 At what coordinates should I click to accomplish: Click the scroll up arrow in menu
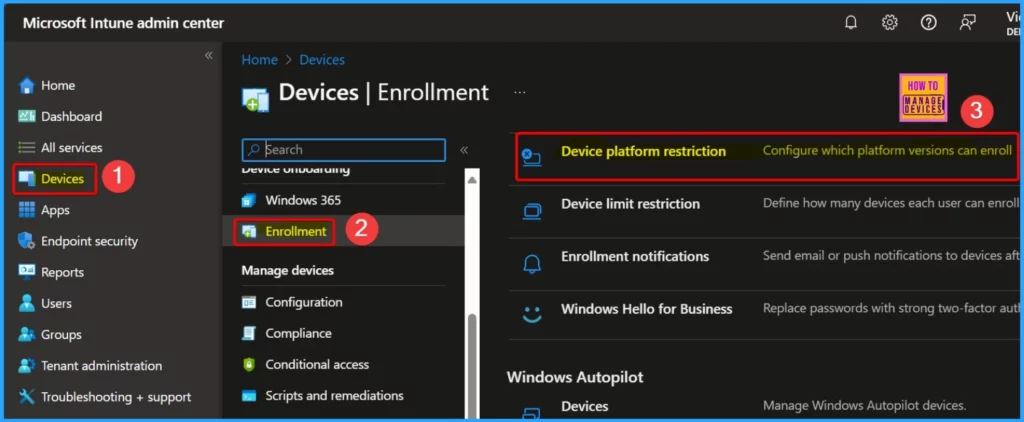(x=472, y=180)
